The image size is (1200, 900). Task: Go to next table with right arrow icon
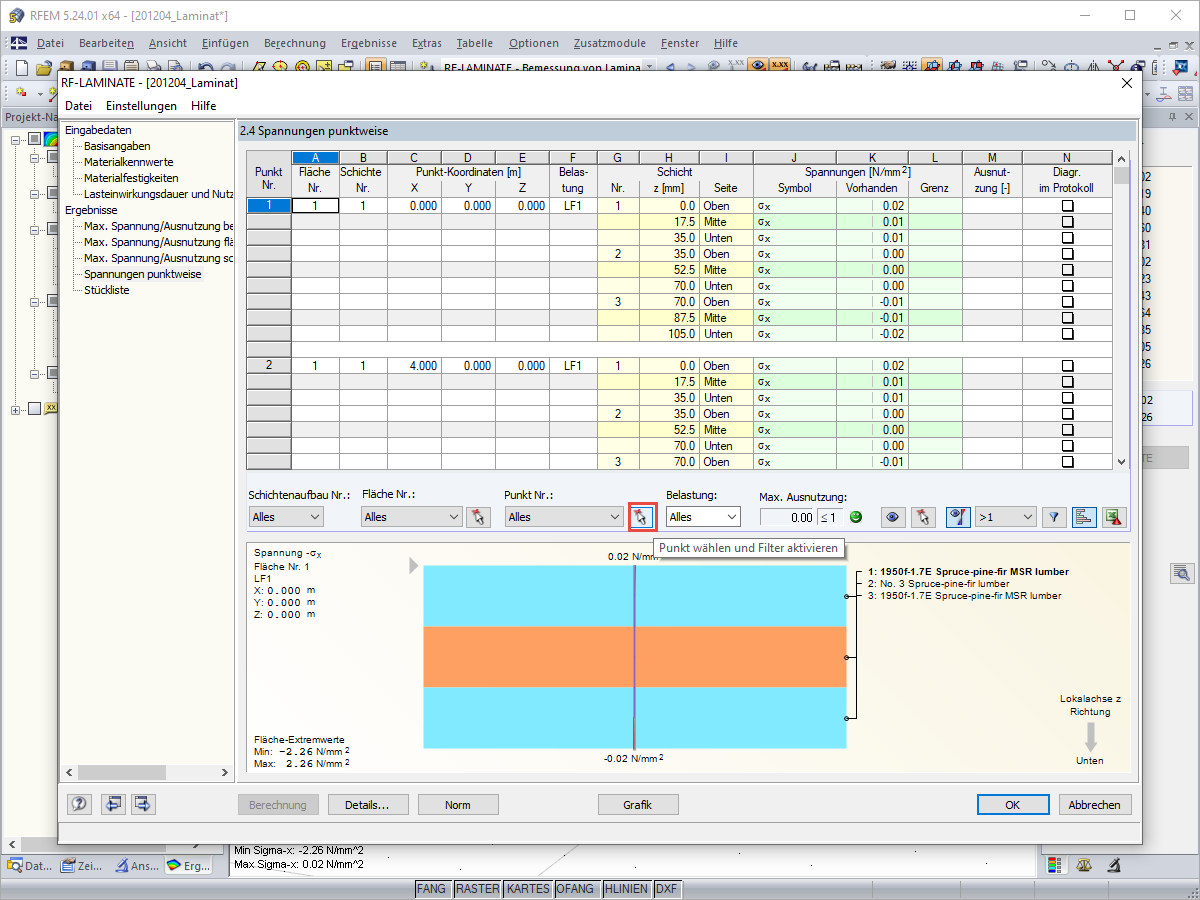pos(144,804)
